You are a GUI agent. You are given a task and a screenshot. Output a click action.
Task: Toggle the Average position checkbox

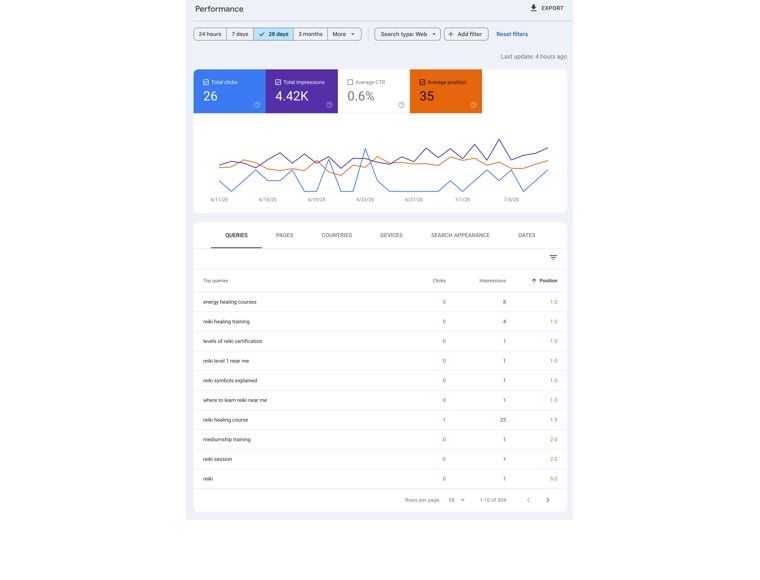pos(422,82)
